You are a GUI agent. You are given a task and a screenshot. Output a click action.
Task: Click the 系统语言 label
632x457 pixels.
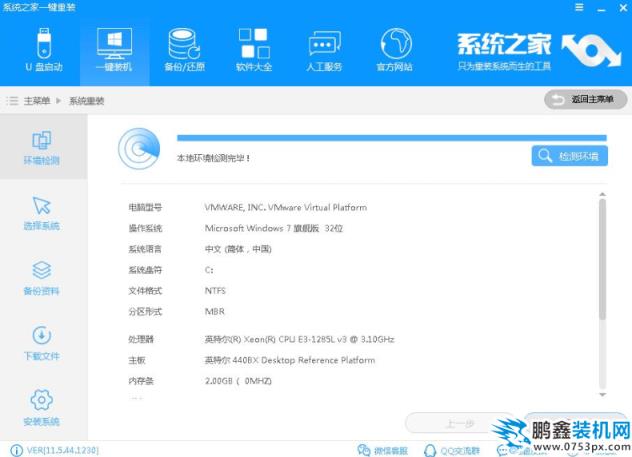click(x=145, y=249)
